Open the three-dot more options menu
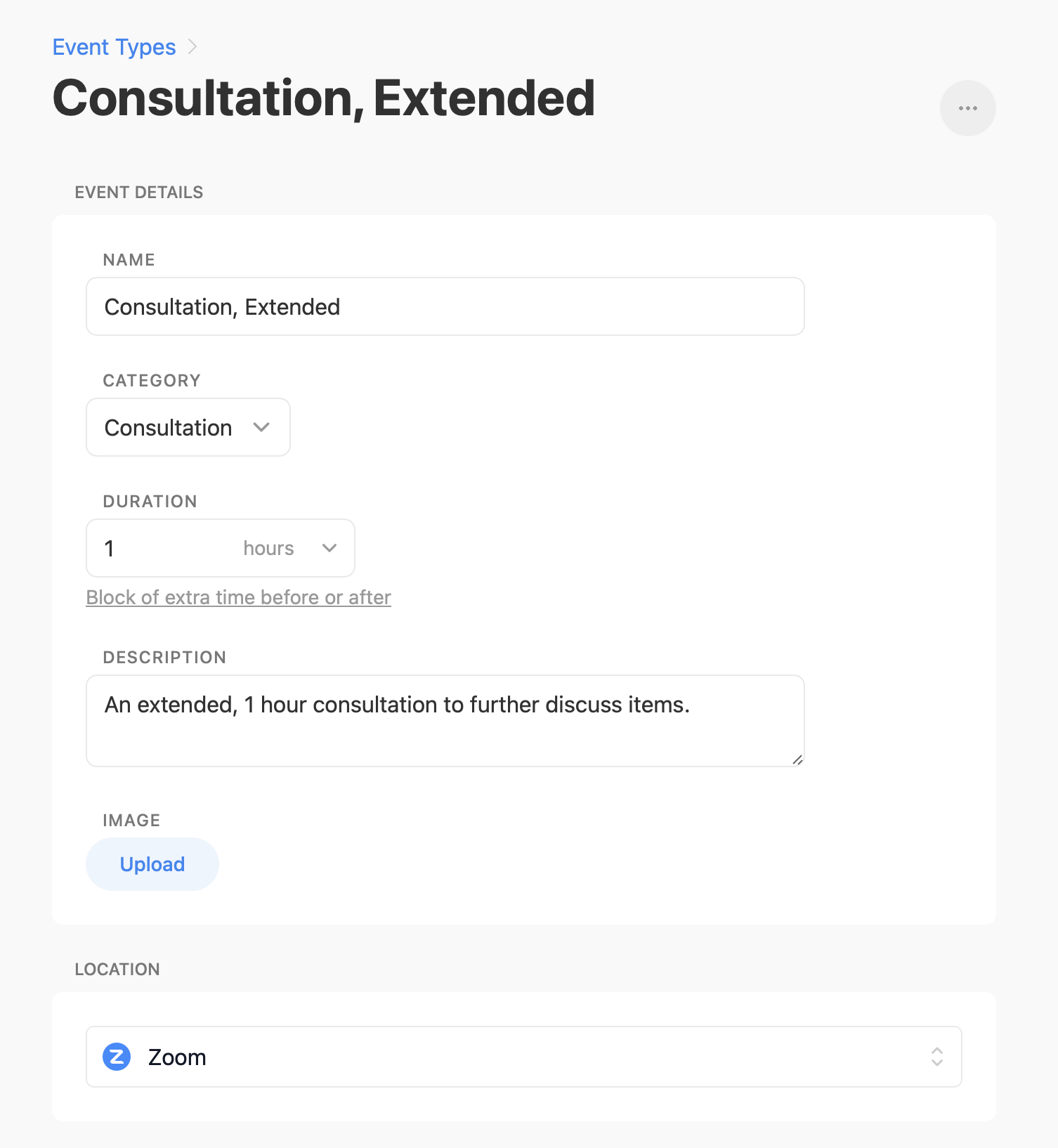 pos(967,108)
